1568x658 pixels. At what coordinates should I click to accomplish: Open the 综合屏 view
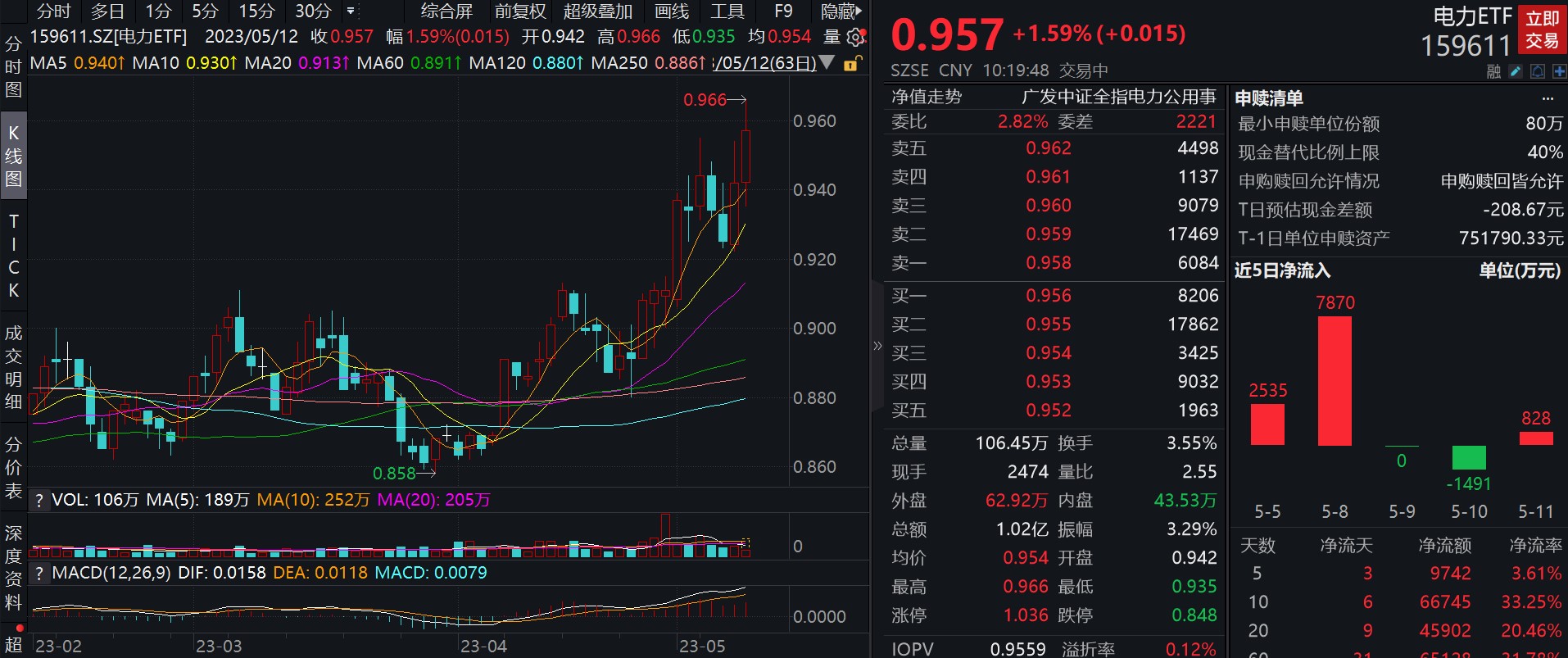[x=446, y=11]
